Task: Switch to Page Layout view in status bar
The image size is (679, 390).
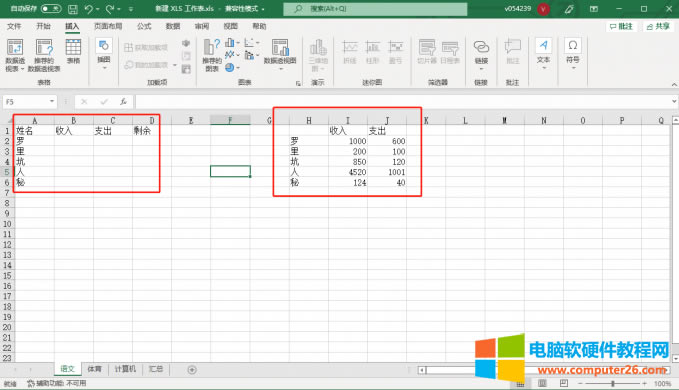Action: pyautogui.click(x=542, y=383)
